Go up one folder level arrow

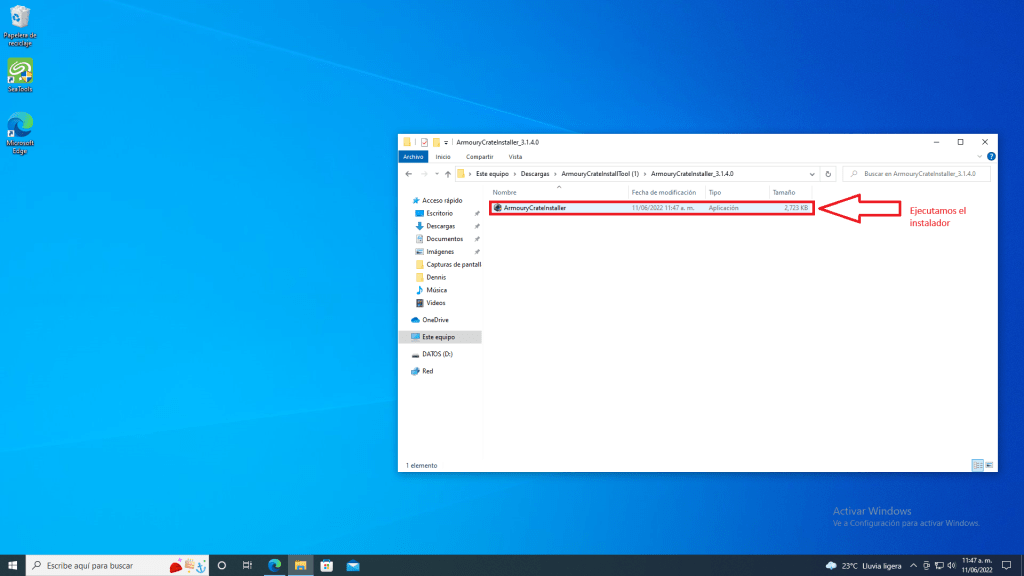coord(447,174)
